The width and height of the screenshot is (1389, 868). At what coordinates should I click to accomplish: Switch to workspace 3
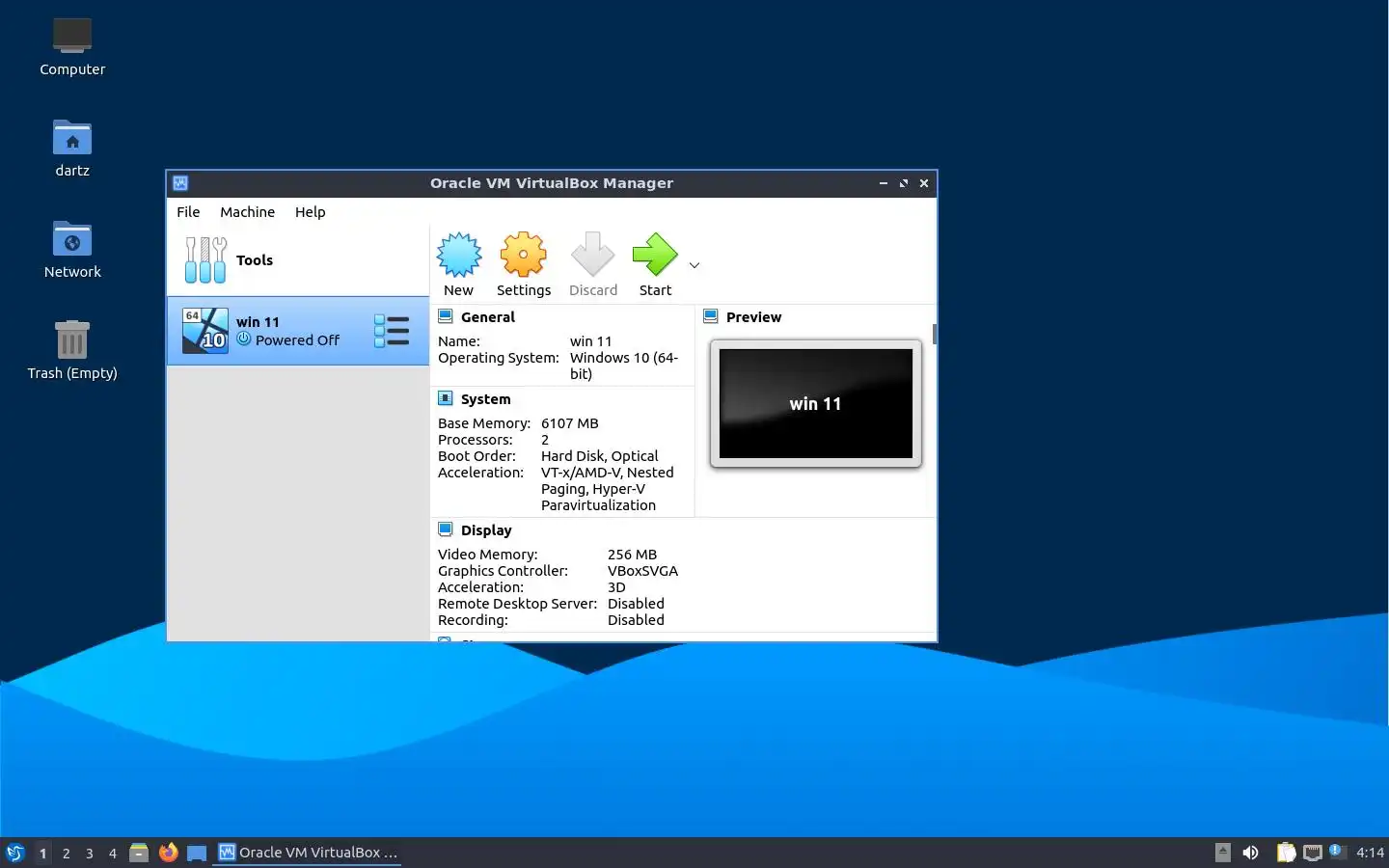click(x=89, y=854)
